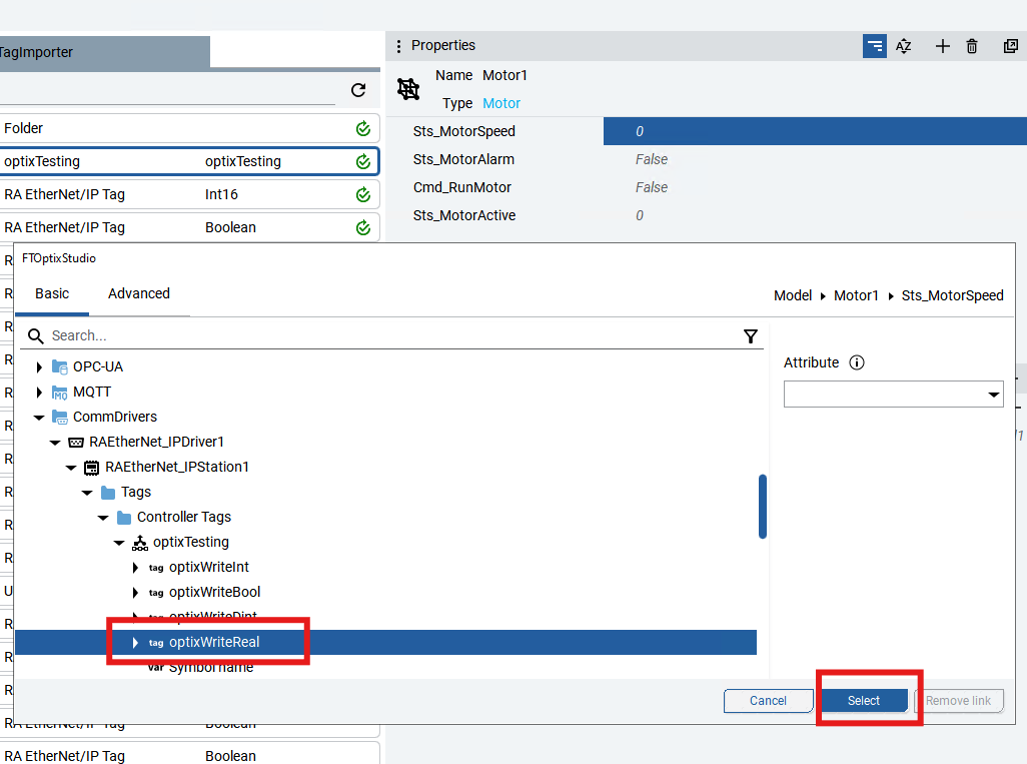Viewport: 1027px width, 764px height.
Task: Sort properties alphabetically with AZ icon
Action: [x=904, y=46]
